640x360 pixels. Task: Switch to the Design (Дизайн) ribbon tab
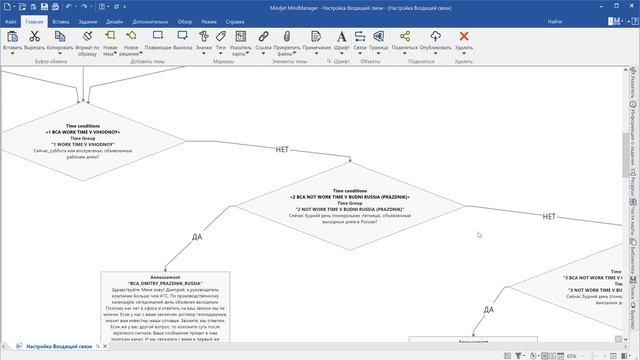pos(115,22)
